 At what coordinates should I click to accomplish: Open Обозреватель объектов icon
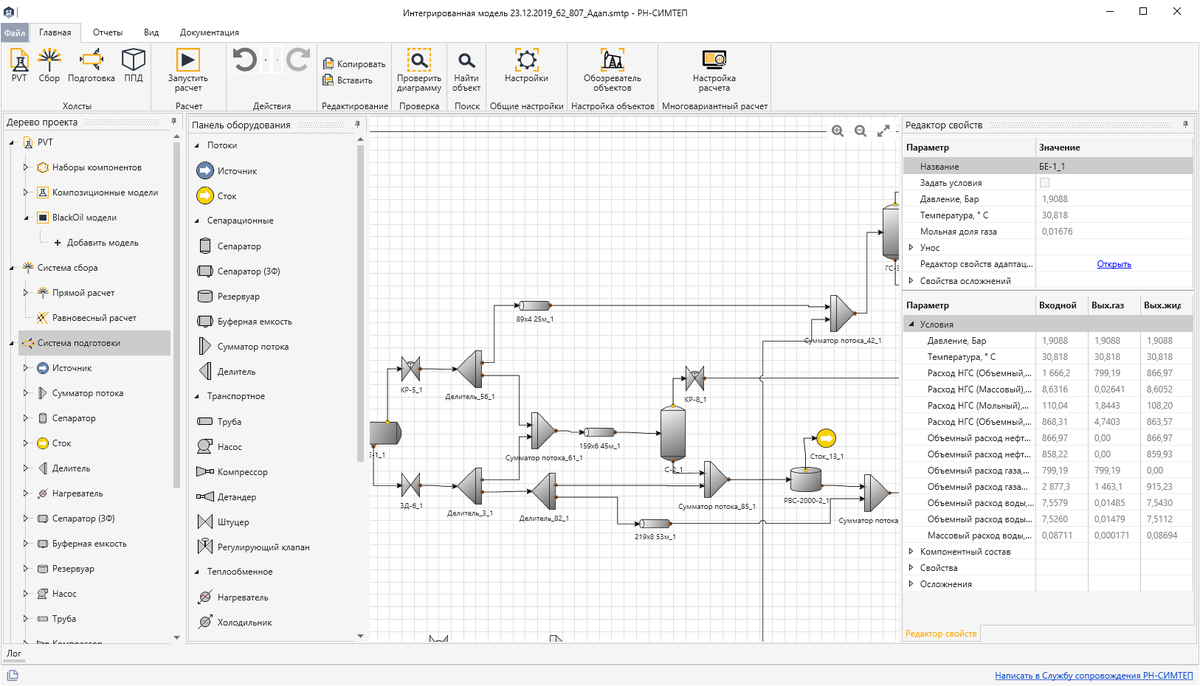pyautogui.click(x=612, y=59)
